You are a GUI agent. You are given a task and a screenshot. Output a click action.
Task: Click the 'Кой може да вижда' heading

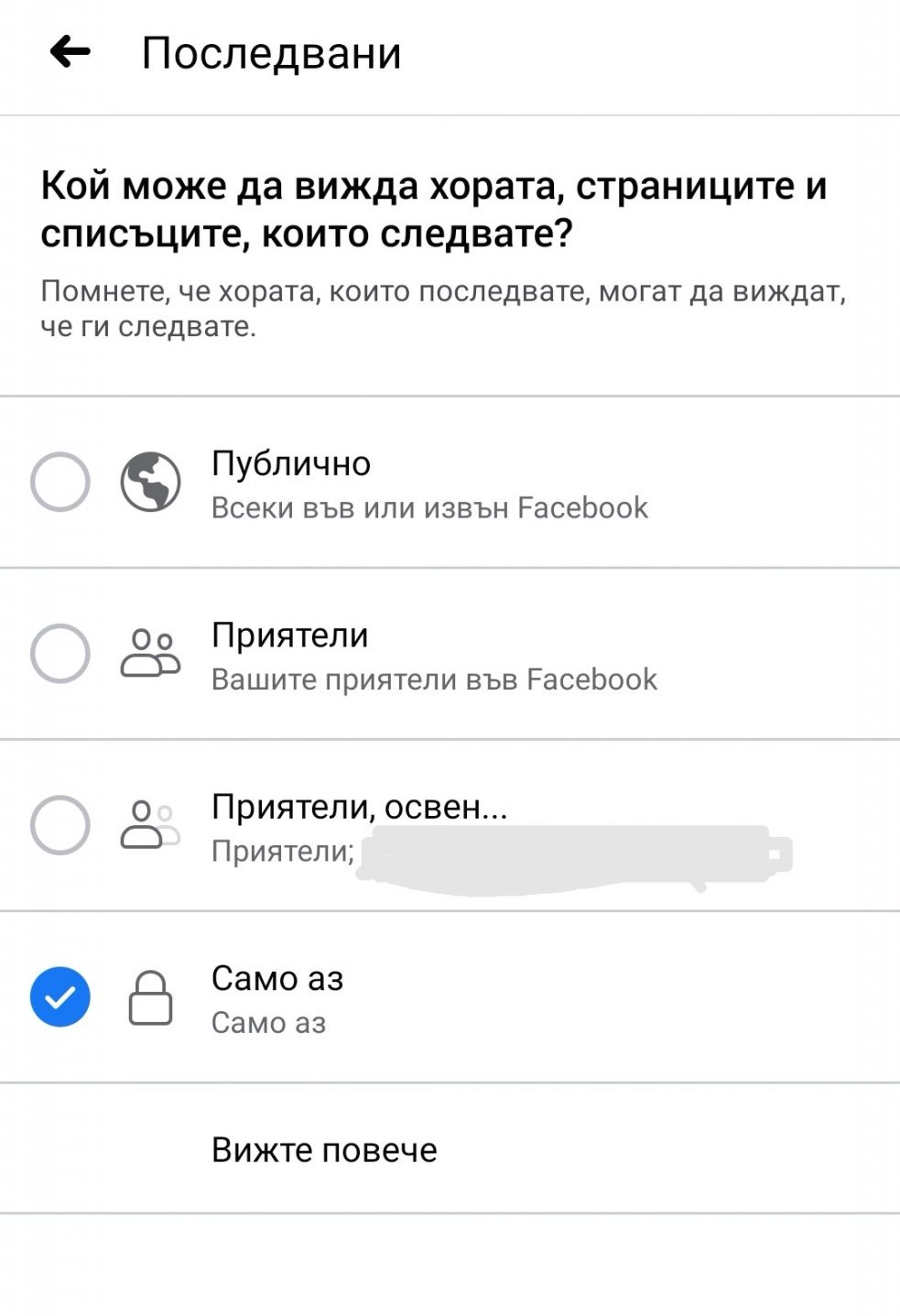click(x=434, y=210)
